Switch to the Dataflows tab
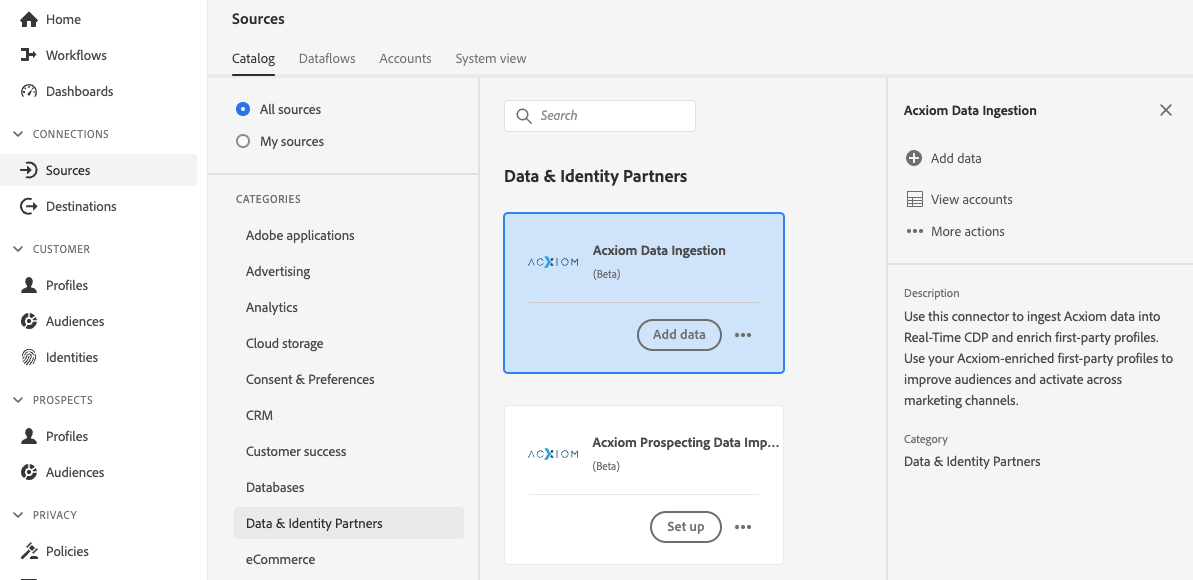The height and width of the screenshot is (580, 1193). click(x=326, y=58)
